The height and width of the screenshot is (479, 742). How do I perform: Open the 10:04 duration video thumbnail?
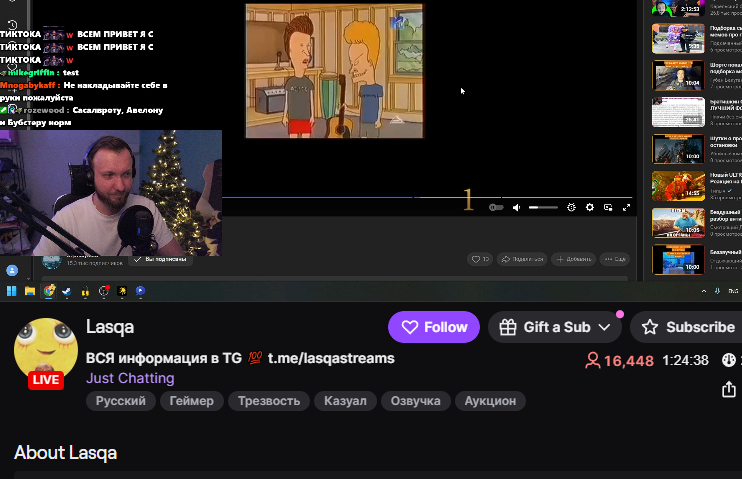click(678, 75)
